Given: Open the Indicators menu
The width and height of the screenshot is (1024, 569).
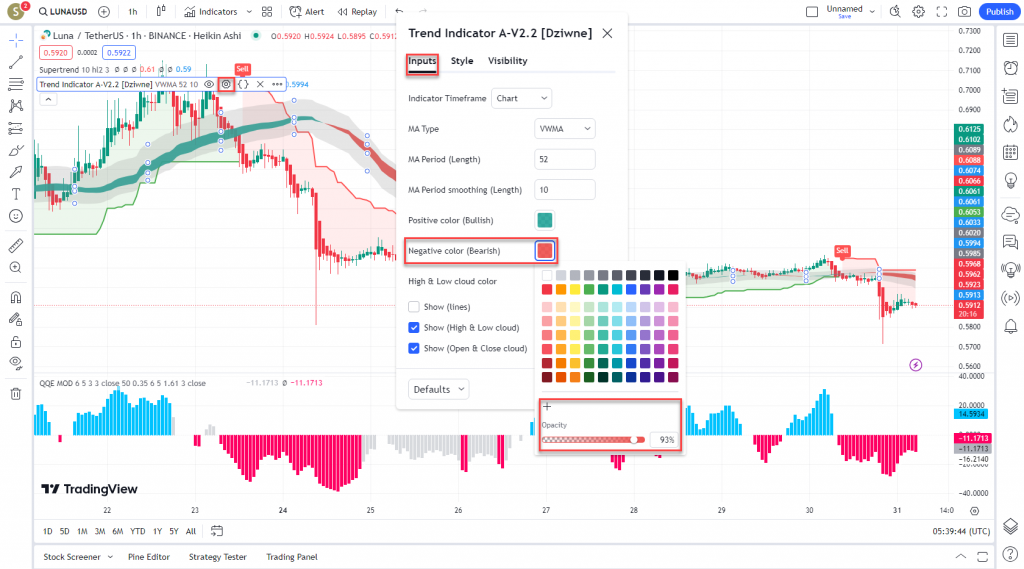Looking at the screenshot, I should pos(211,12).
